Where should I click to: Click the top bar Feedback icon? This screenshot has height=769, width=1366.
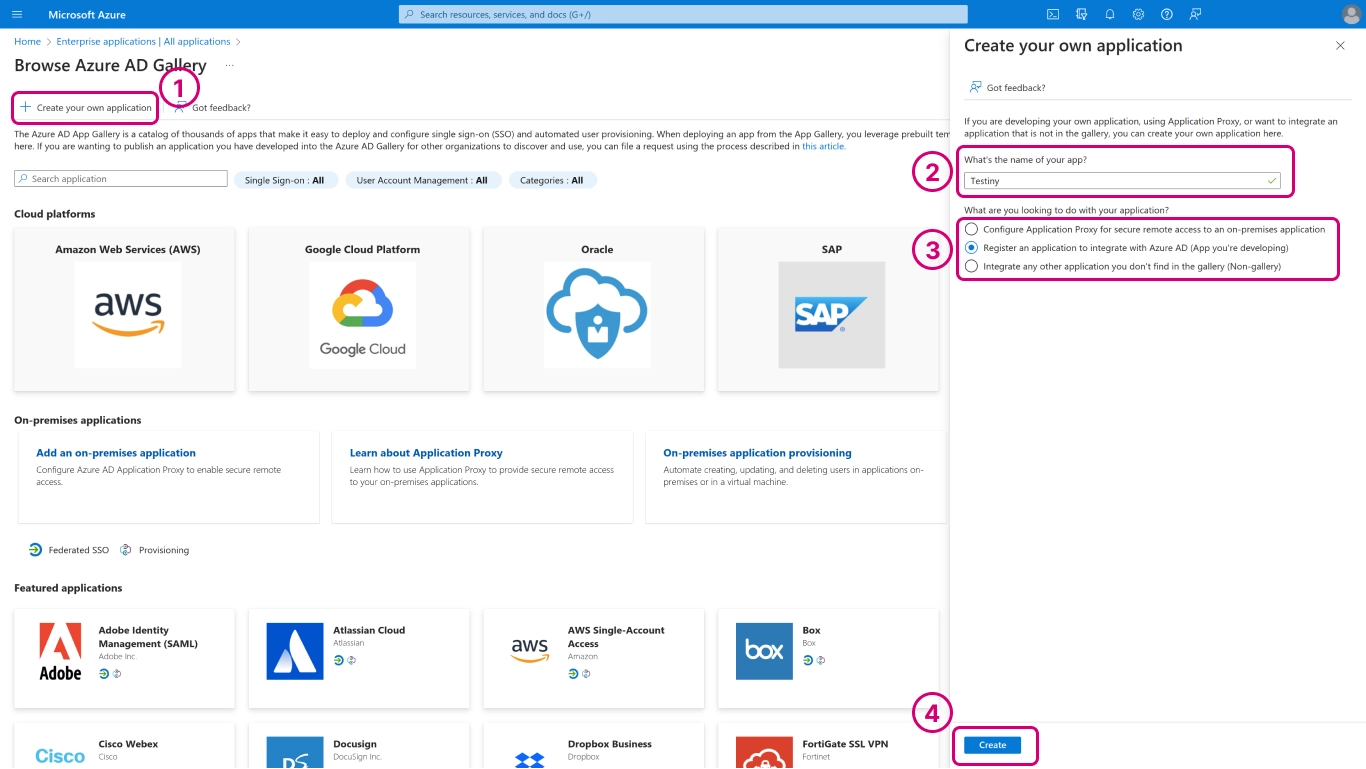tap(1195, 15)
